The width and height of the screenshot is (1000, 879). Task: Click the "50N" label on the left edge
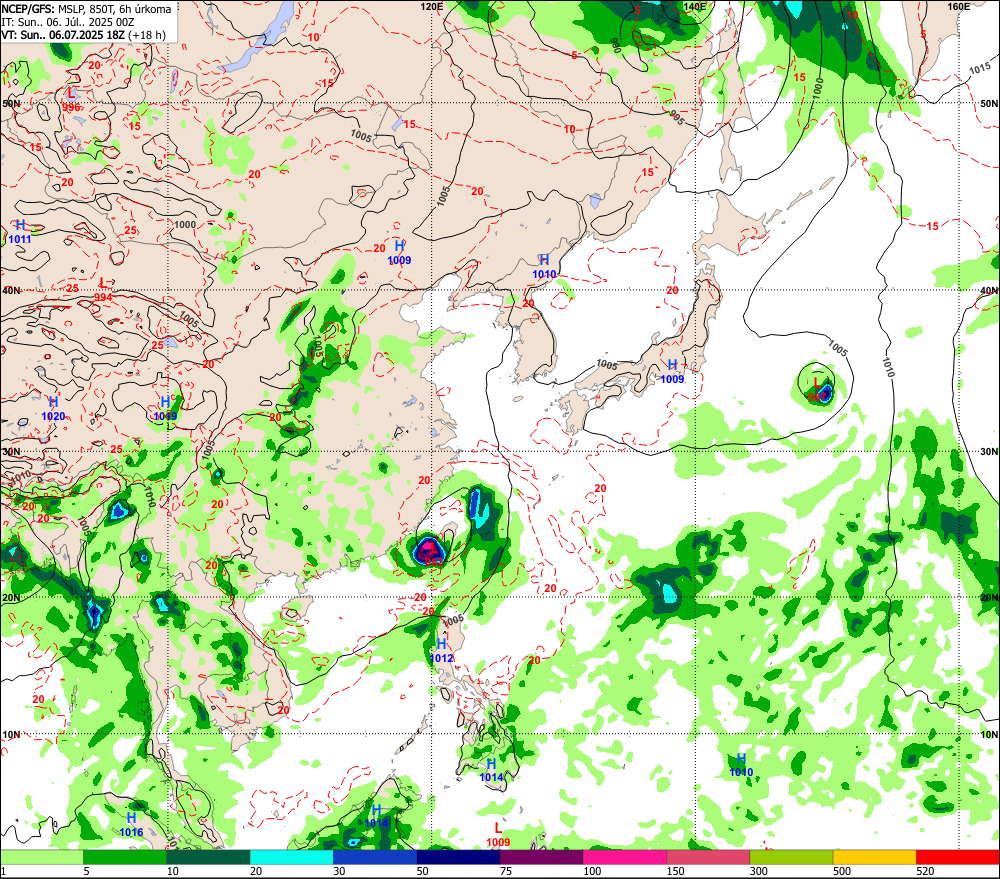pyautogui.click(x=11, y=103)
